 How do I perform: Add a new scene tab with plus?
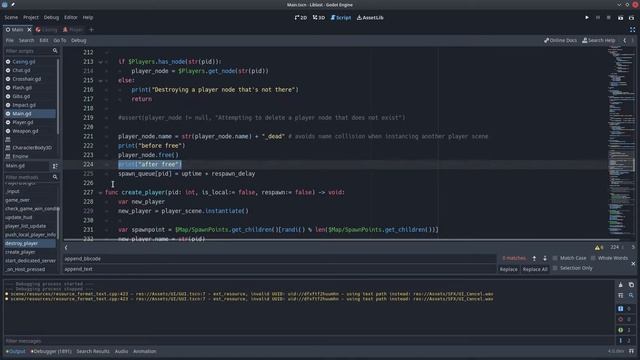tap(91, 30)
